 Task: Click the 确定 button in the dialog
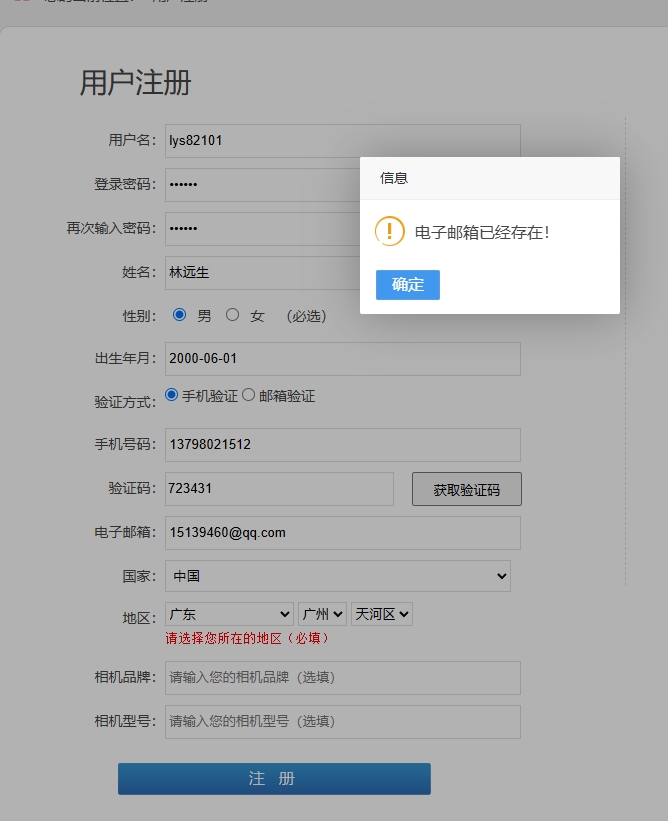point(407,285)
